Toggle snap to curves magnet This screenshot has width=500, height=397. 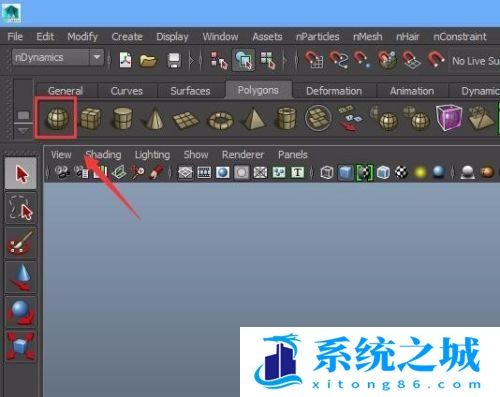coord(338,59)
